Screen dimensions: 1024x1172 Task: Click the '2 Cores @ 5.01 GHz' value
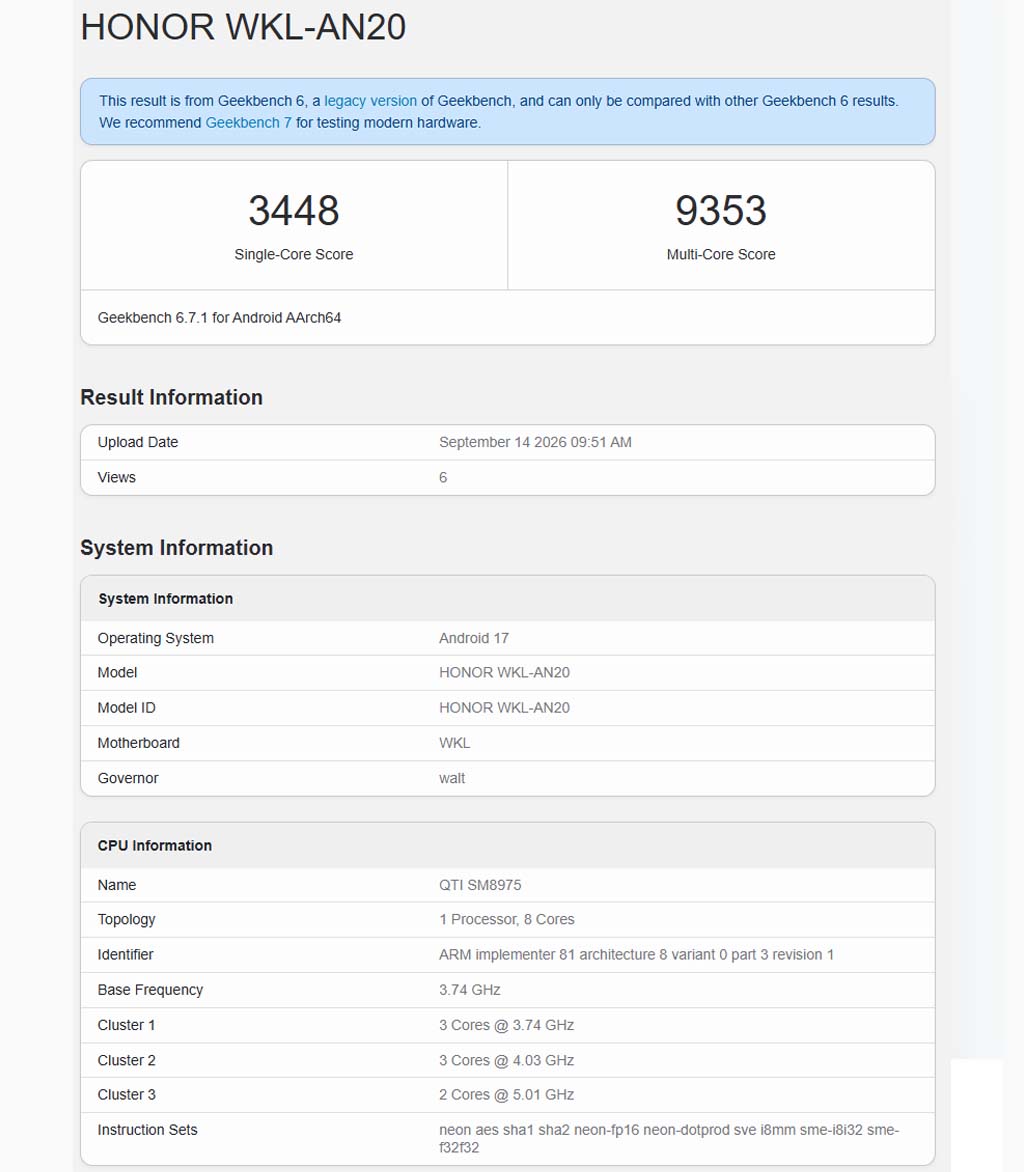tap(506, 1094)
